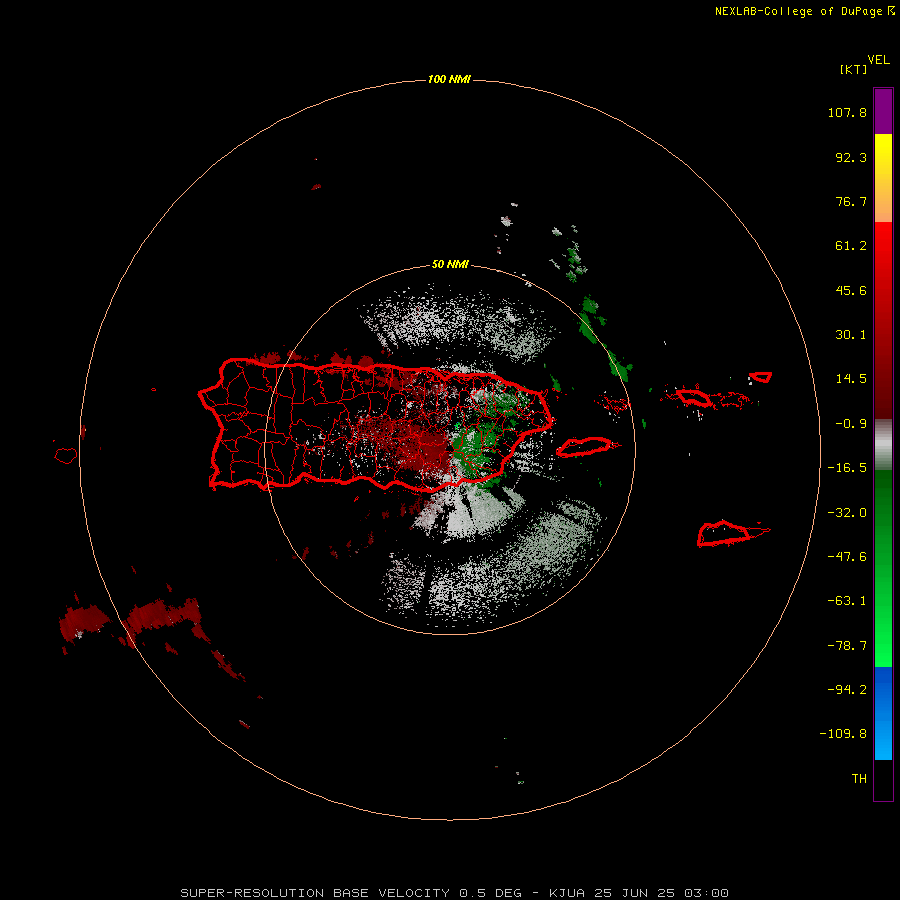Click the 100 NMI range ring label
Image resolution: width=900 pixels, height=900 pixels.
[x=449, y=79]
